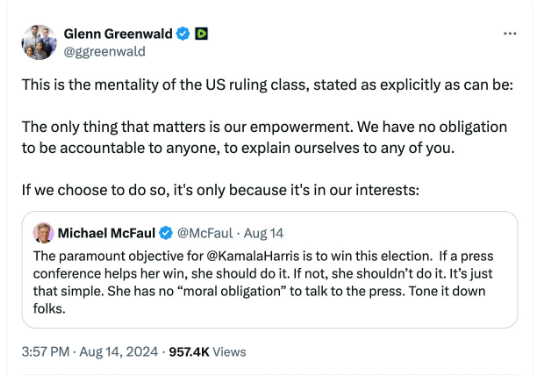Viewport: 551px width, 383px height.
Task: Click Michael McFaul's avatar in quoted tweet
Action: 43,233
